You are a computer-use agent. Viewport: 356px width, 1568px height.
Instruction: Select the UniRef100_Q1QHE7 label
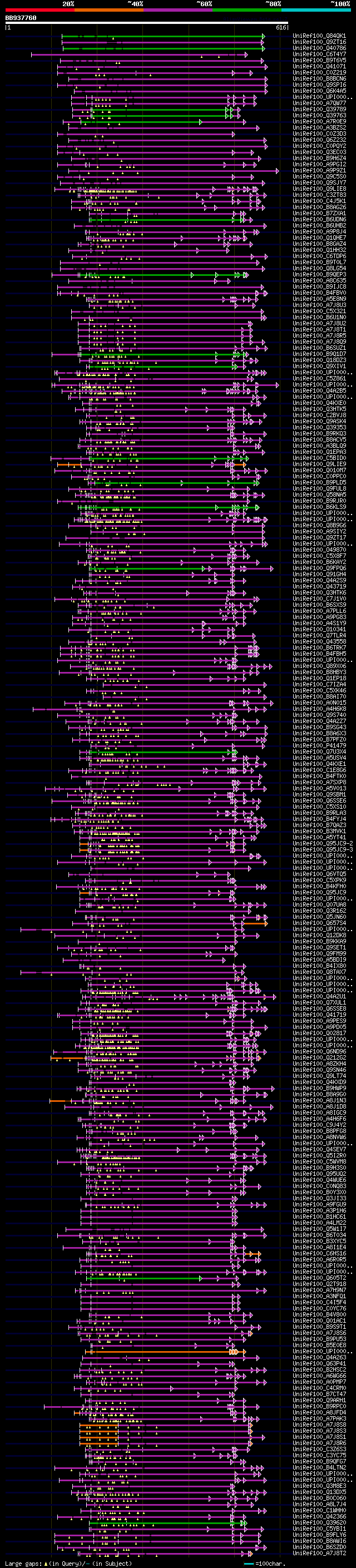(319, 238)
